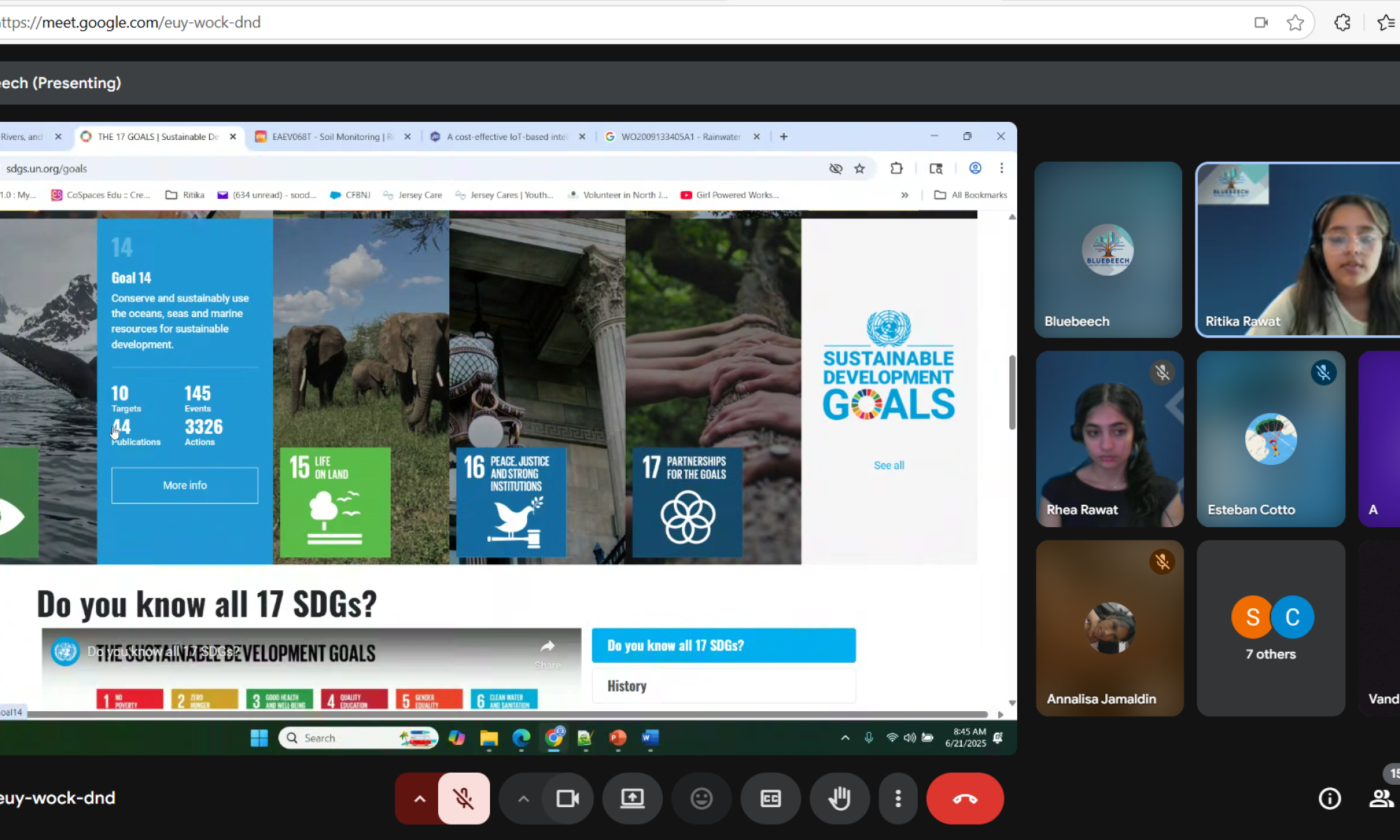Click Share arrow on the SDG video

click(x=547, y=654)
